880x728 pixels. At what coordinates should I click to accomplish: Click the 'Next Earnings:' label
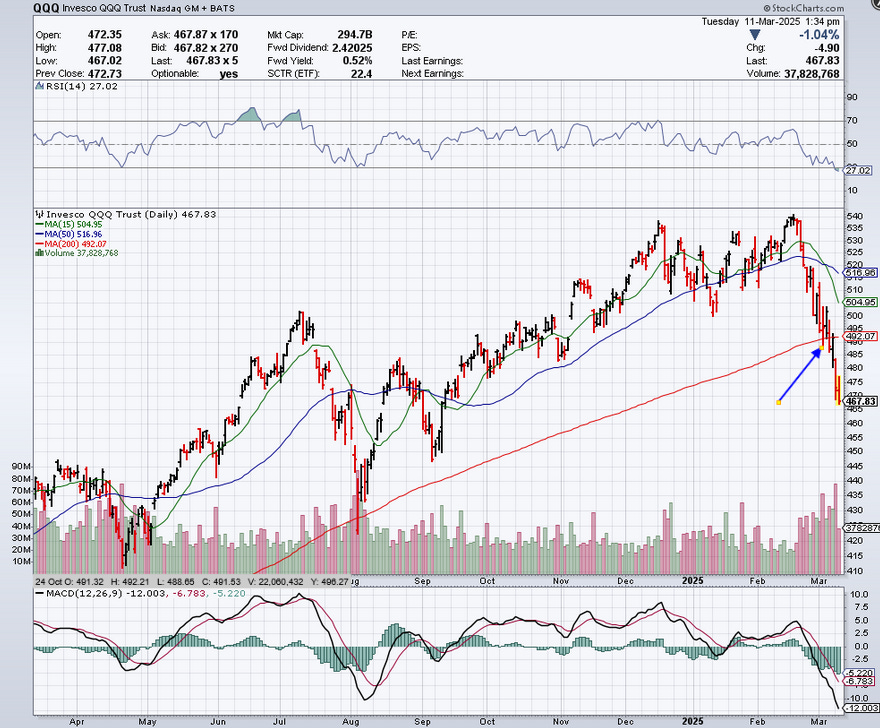click(x=432, y=74)
